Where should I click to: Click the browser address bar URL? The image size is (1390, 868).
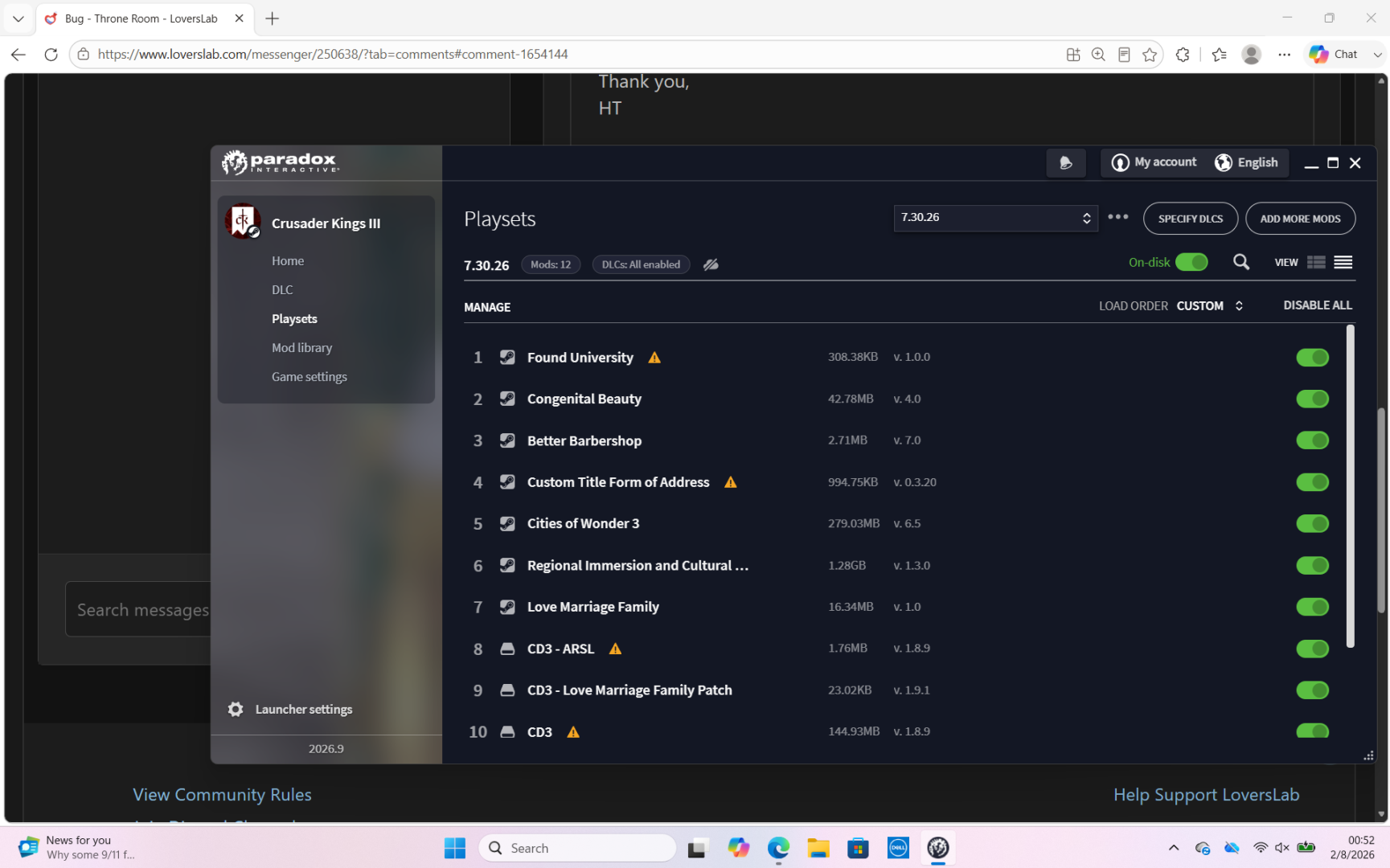(333, 55)
